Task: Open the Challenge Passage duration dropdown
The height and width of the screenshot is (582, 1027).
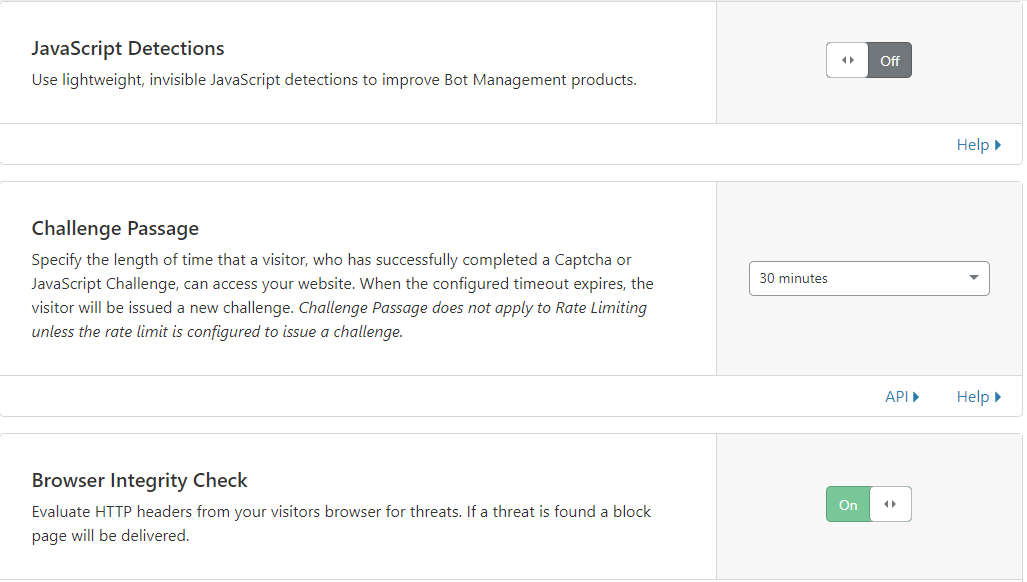Action: pyautogui.click(x=869, y=278)
